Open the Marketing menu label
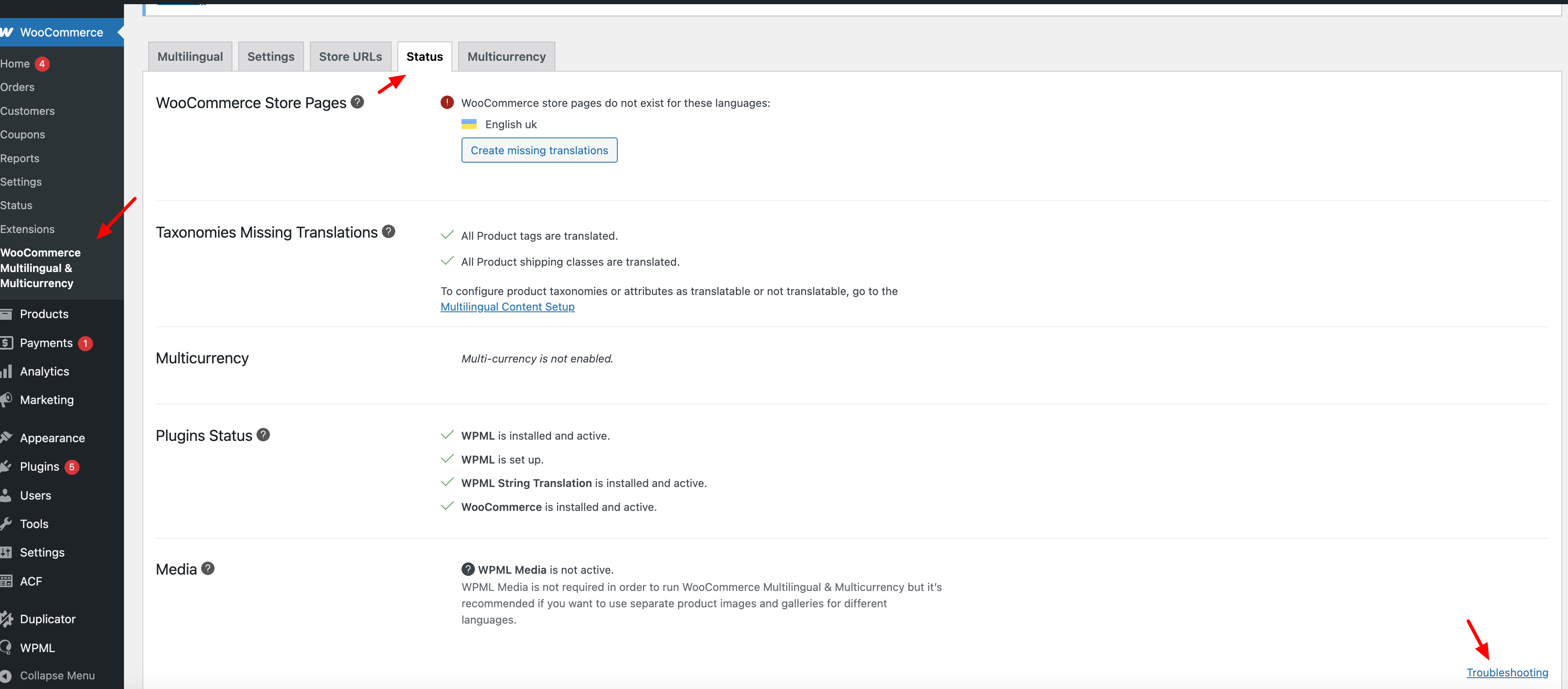The image size is (1568, 689). (47, 400)
